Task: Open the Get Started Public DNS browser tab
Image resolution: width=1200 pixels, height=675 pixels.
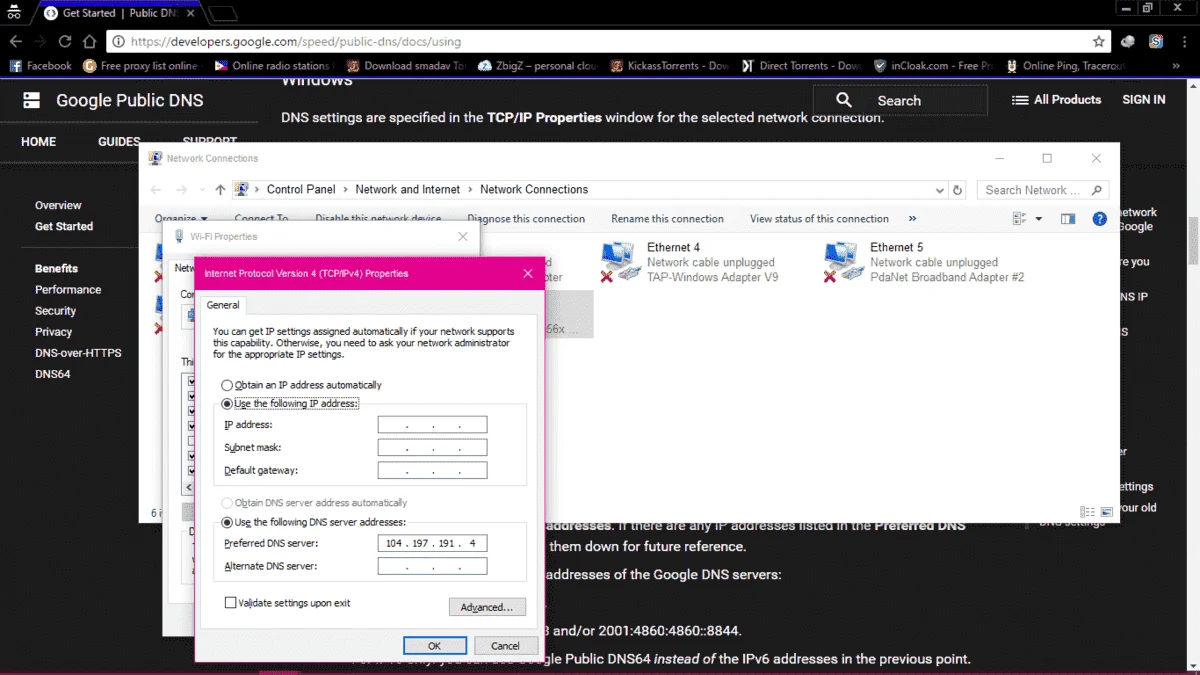Action: pos(118,13)
